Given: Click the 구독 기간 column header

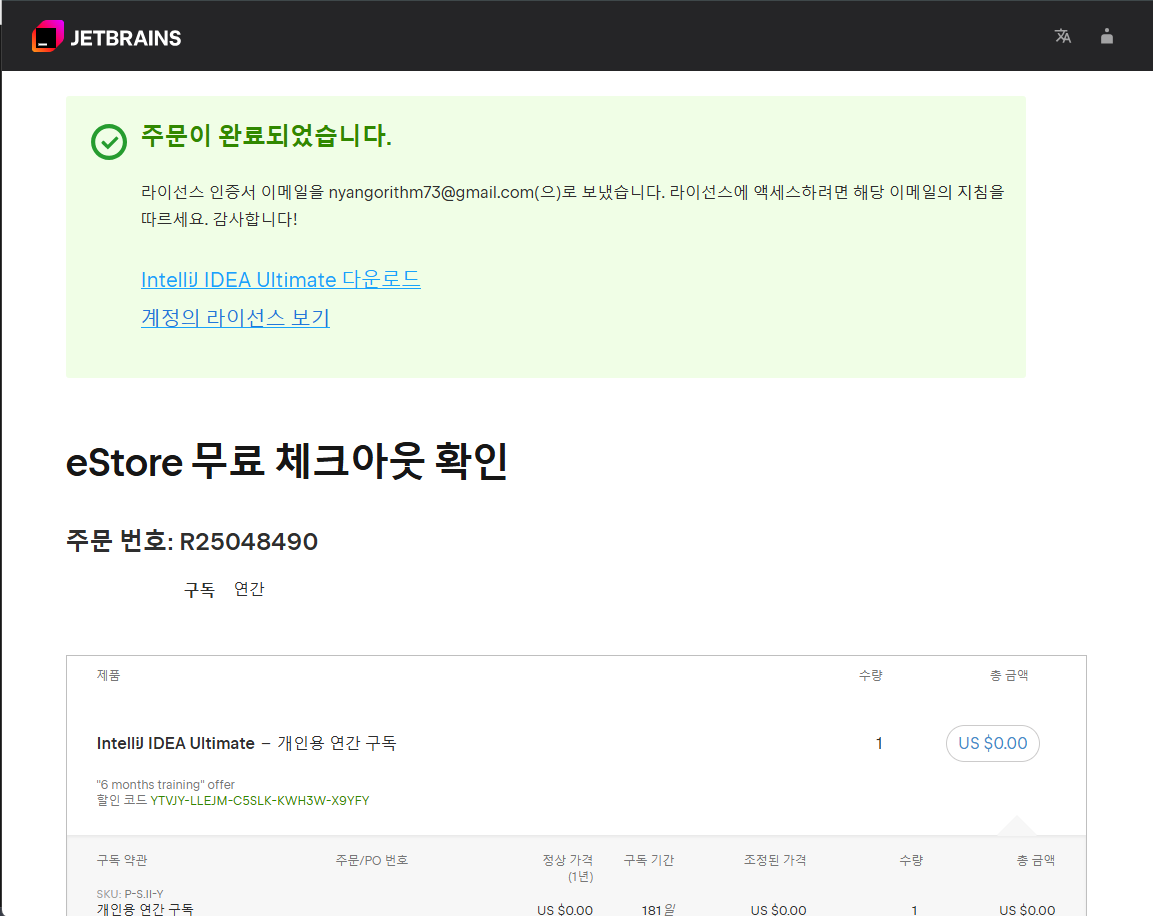Looking at the screenshot, I should tap(649, 860).
